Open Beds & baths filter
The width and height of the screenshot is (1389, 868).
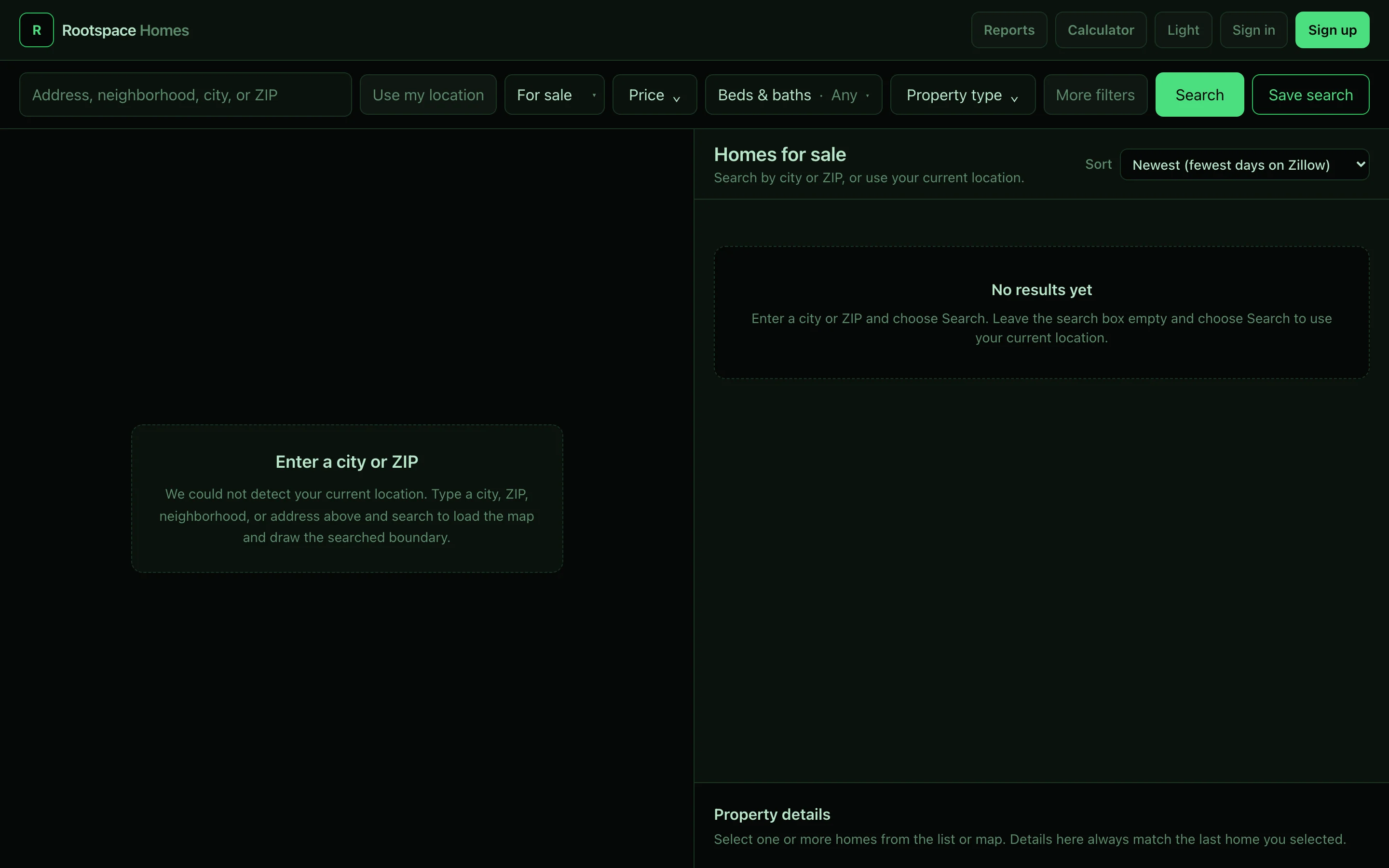click(x=793, y=95)
